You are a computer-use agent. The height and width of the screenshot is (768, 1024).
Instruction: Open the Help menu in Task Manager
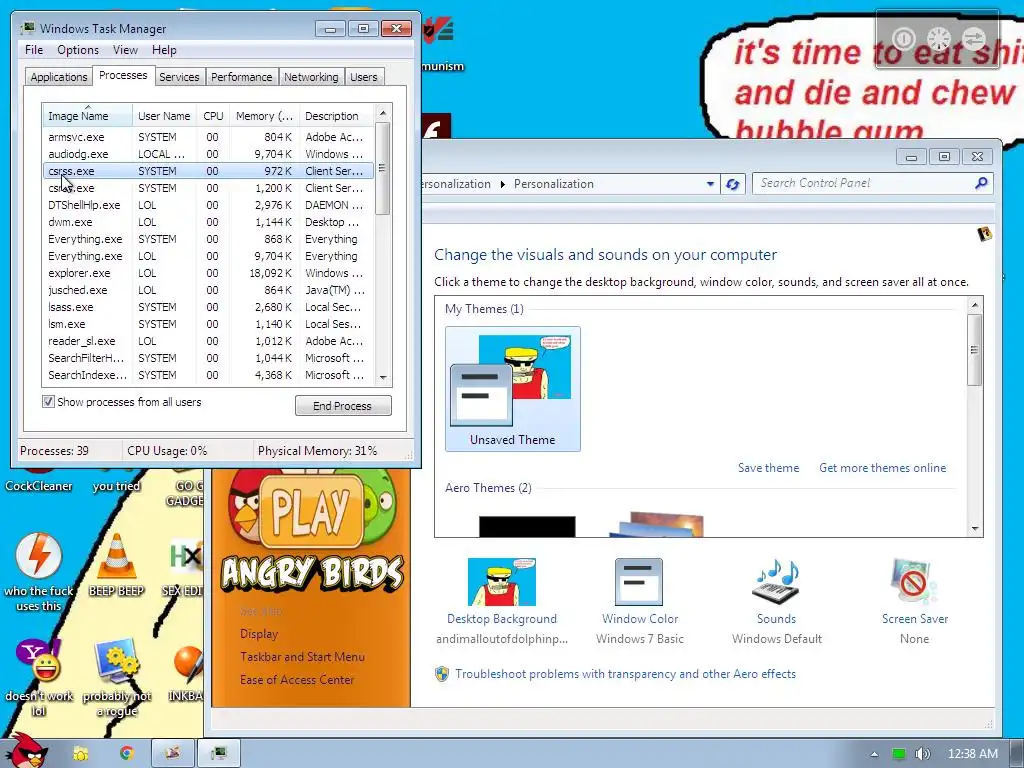(x=164, y=50)
